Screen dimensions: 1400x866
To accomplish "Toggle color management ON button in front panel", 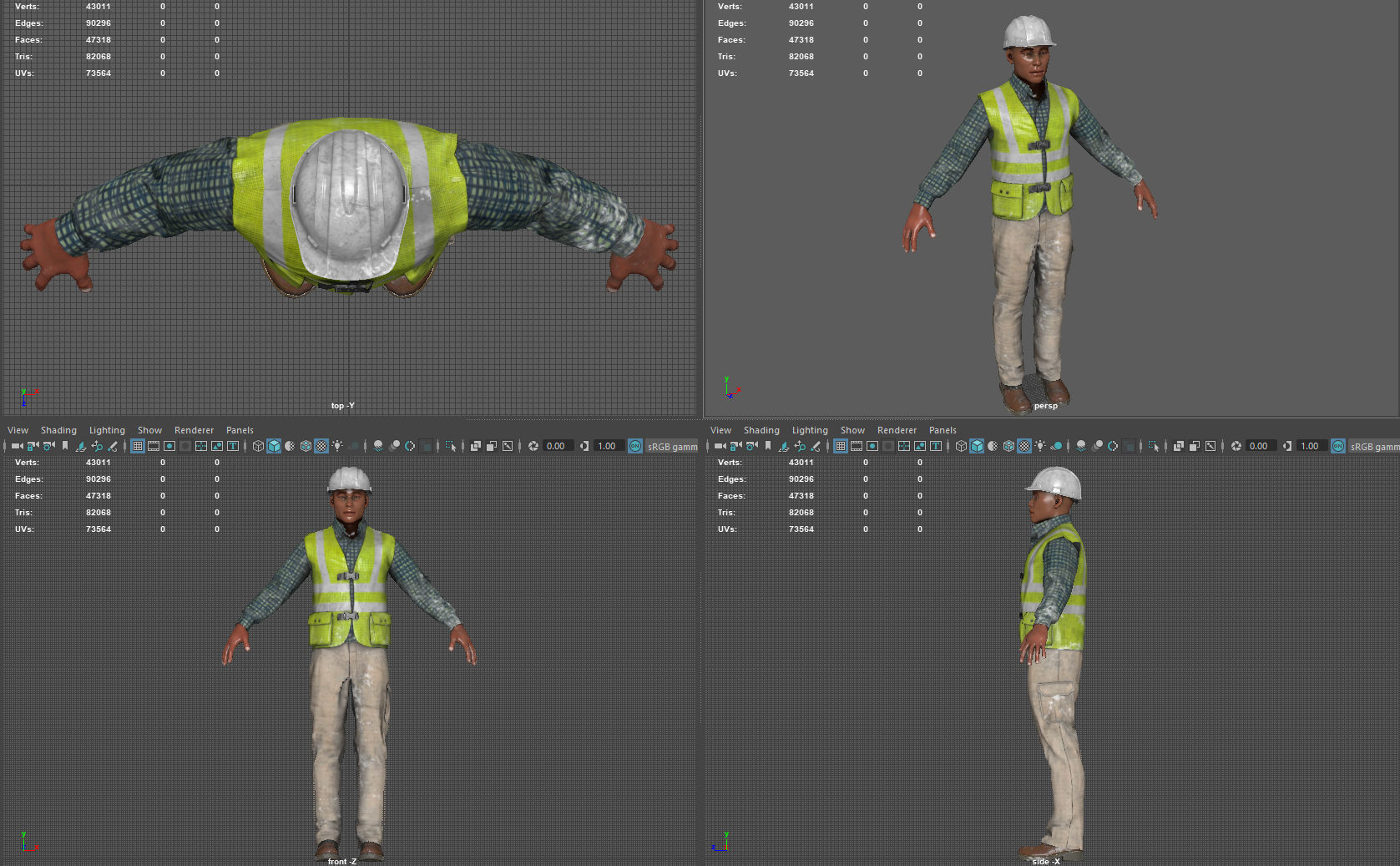I will point(635,446).
